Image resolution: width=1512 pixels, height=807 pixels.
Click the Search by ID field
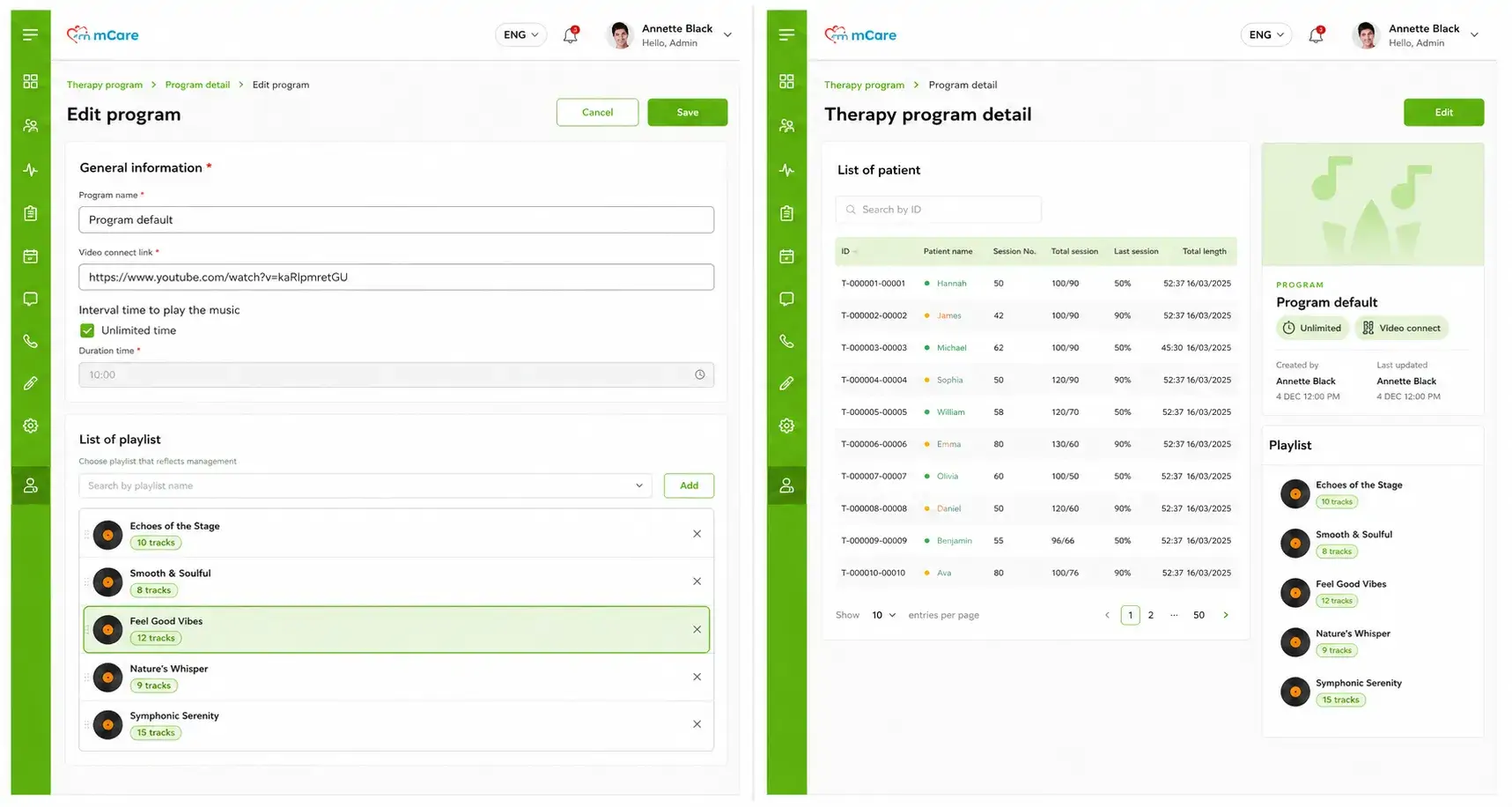point(938,210)
